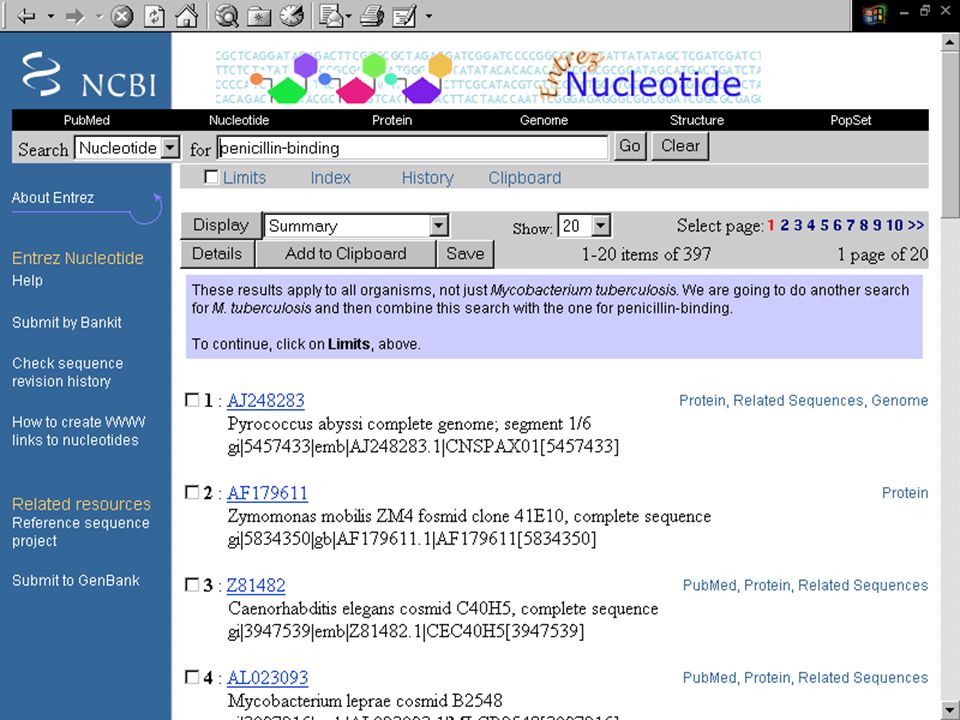Click the browser Back arrow
960x720 pixels.
click(26, 15)
